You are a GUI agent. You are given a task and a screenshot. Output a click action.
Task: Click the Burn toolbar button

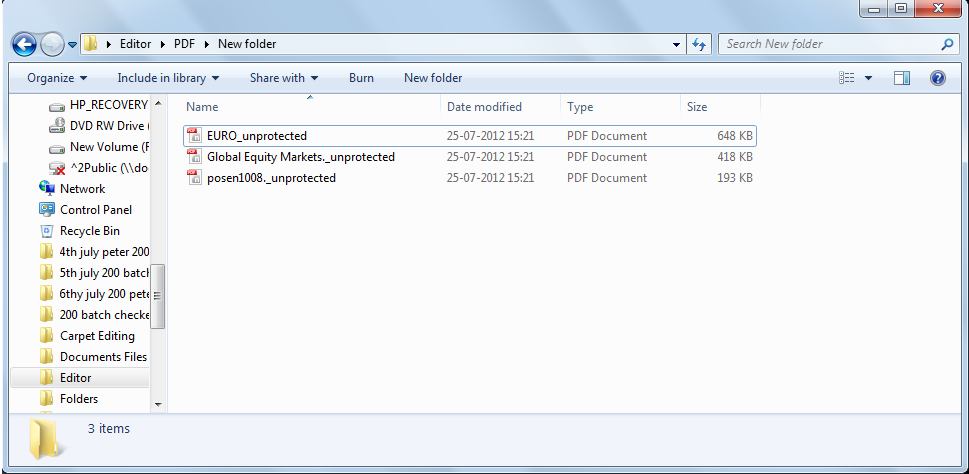[x=361, y=78]
